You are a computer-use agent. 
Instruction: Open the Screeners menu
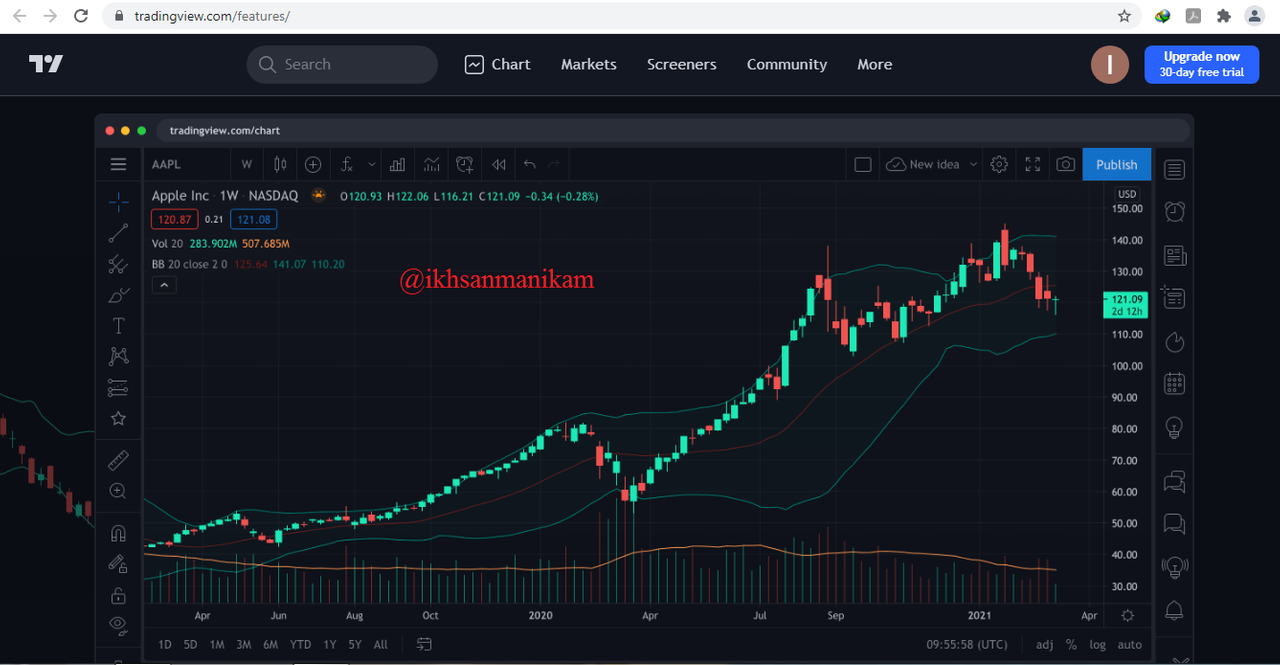point(682,64)
